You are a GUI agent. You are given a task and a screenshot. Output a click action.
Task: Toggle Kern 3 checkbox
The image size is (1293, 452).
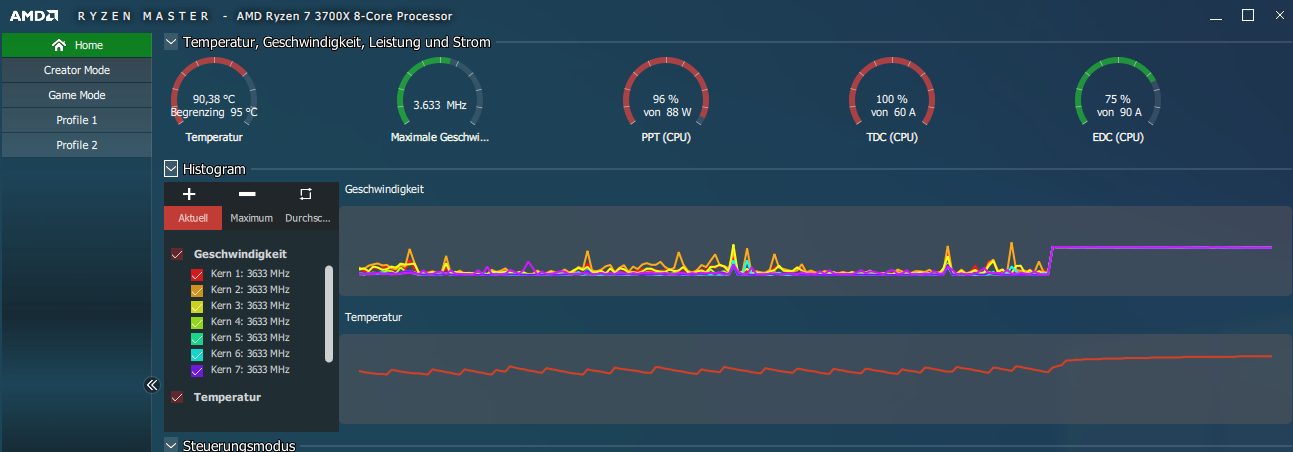point(197,306)
